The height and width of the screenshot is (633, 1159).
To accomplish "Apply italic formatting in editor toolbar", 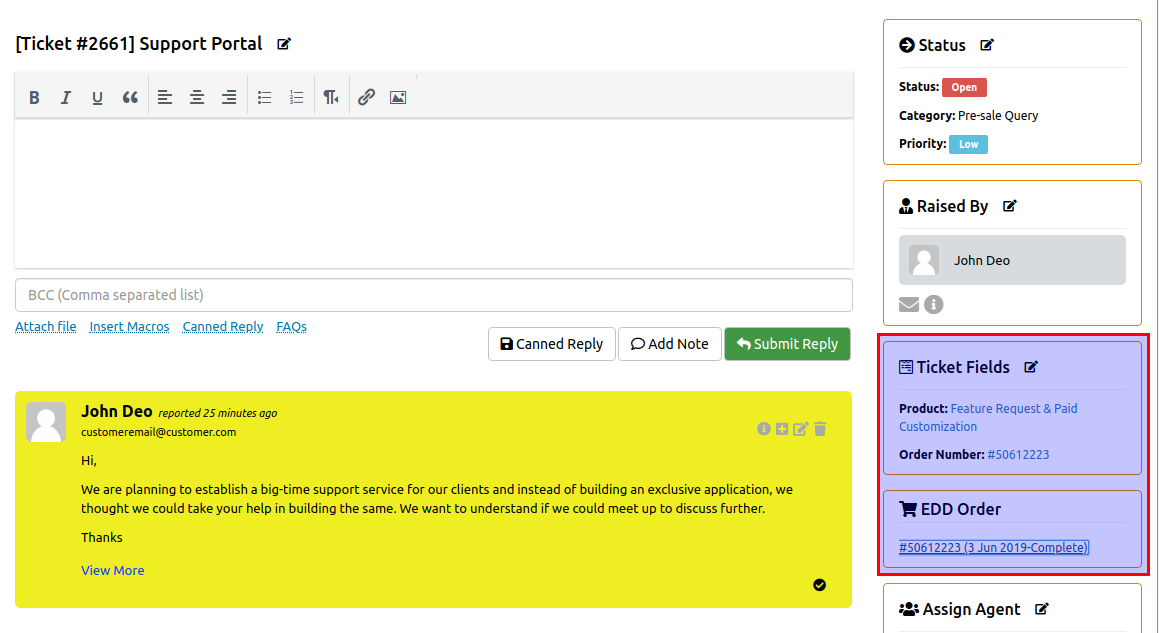I will pyautogui.click(x=66, y=97).
